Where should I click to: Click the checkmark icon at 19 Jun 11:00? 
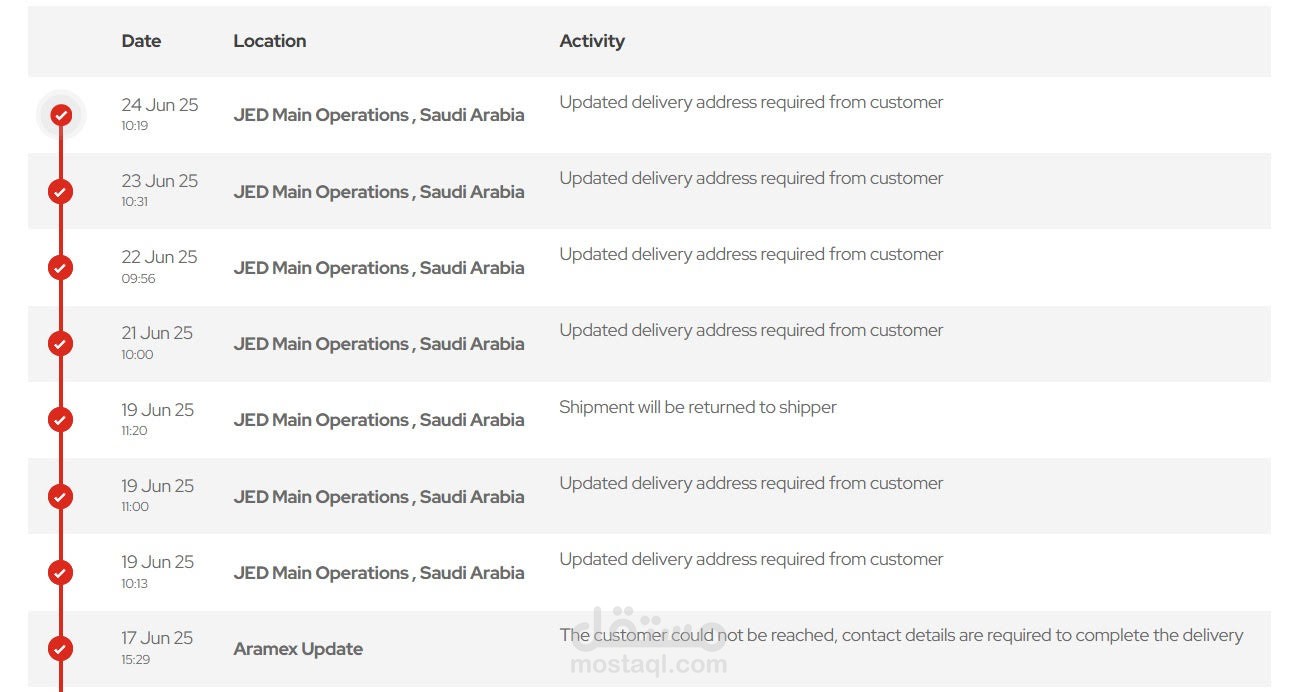61,496
